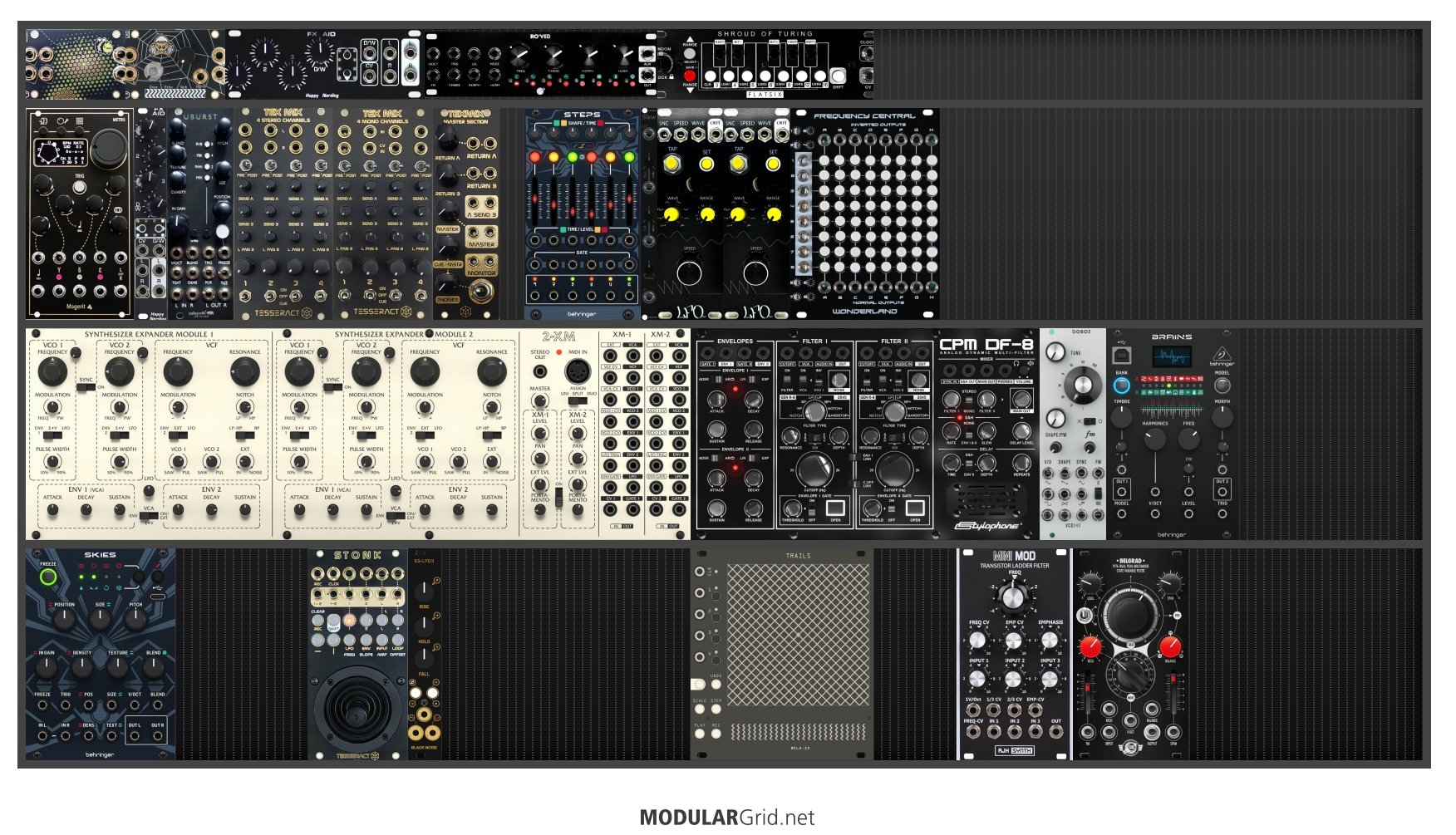Select the Shroud of Turing module
The width and height of the screenshot is (1456, 835).
765,65
